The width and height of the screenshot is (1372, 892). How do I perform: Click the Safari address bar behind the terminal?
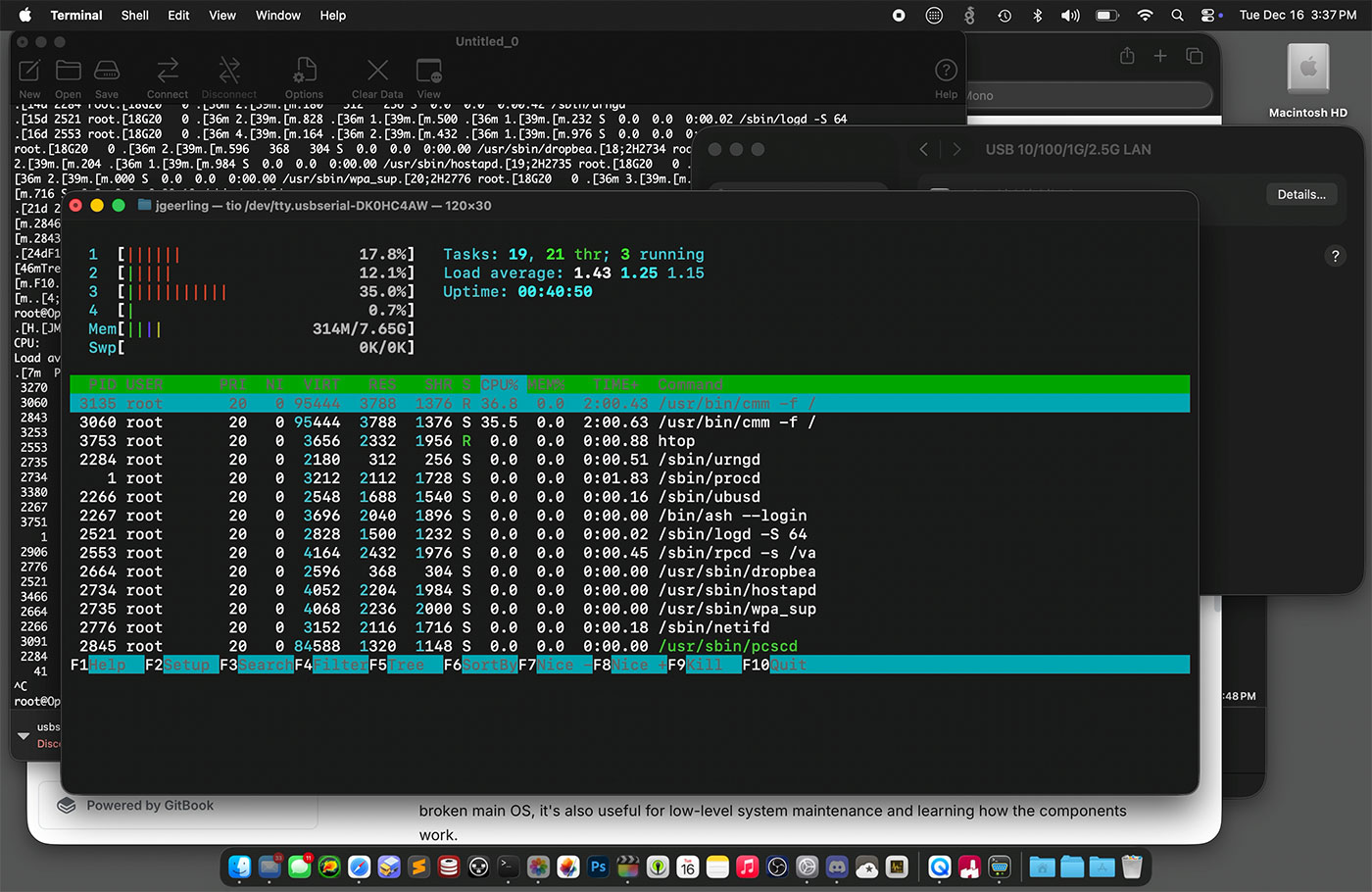pyautogui.click(x=1089, y=95)
